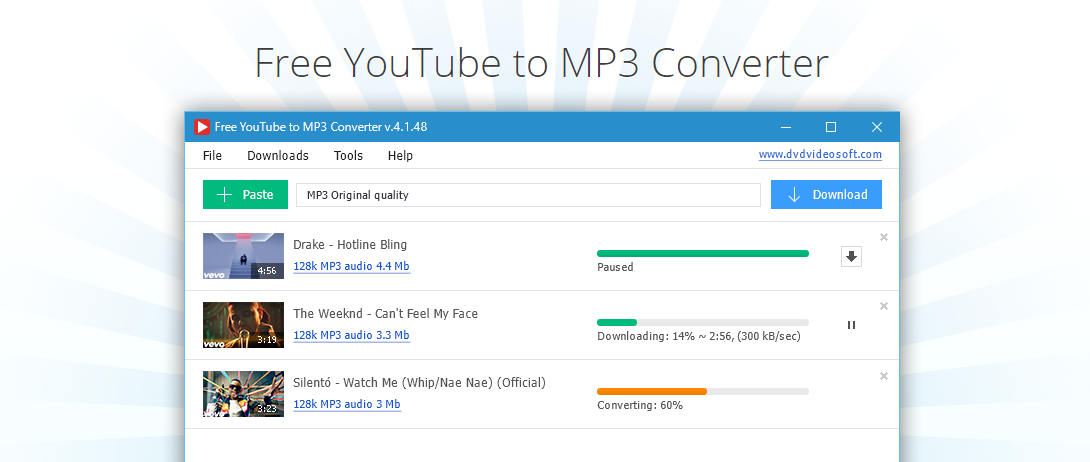
Task: Open the Downloads menu
Action: pyautogui.click(x=277, y=156)
